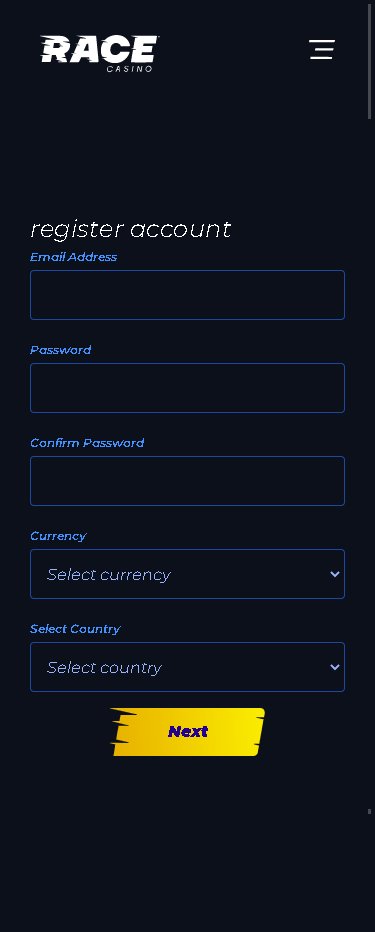This screenshot has height=932, width=375.
Task: Click the Select country placeholder text
Action: 104,667
